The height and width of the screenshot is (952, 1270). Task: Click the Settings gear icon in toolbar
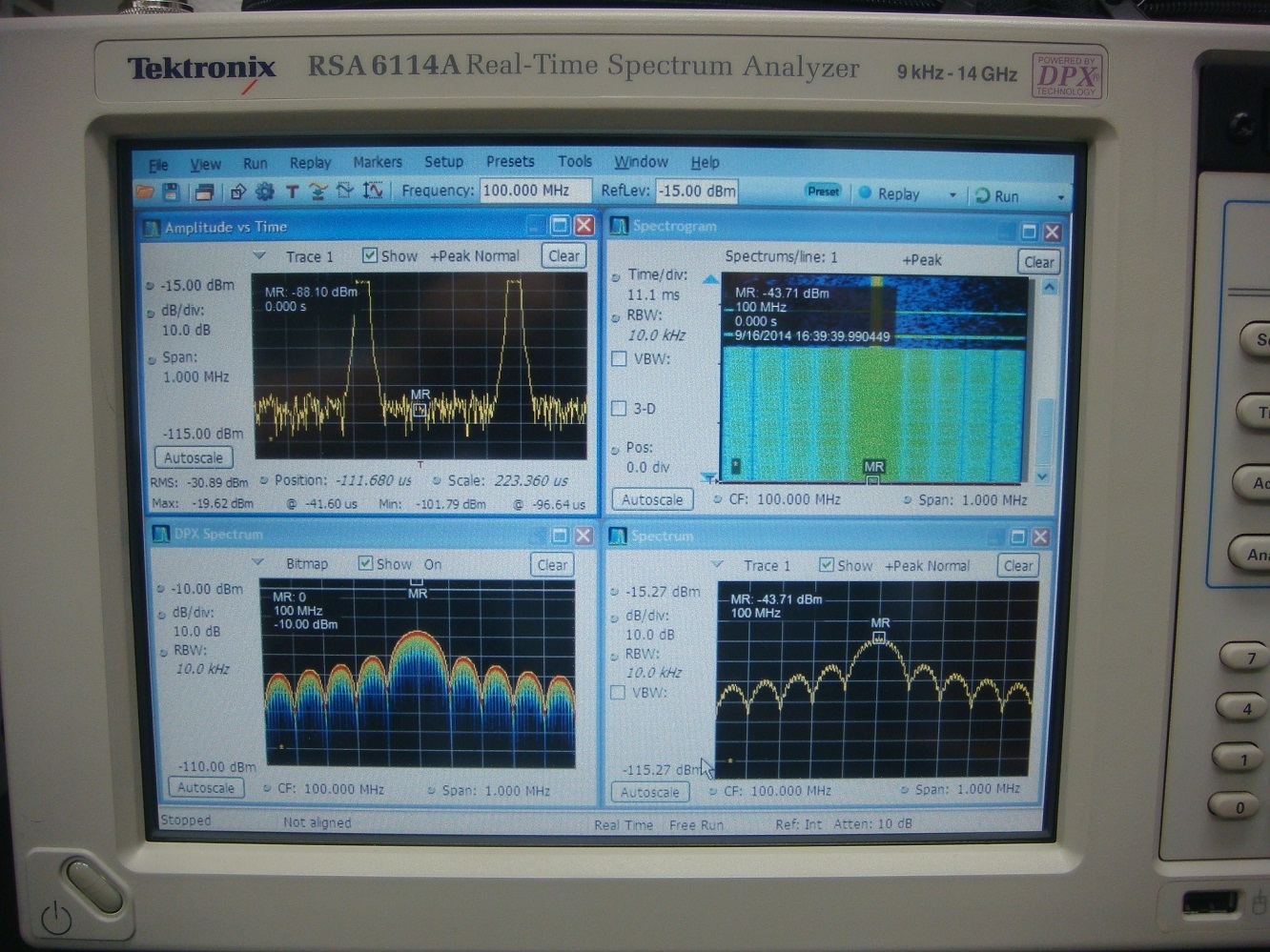(x=265, y=192)
